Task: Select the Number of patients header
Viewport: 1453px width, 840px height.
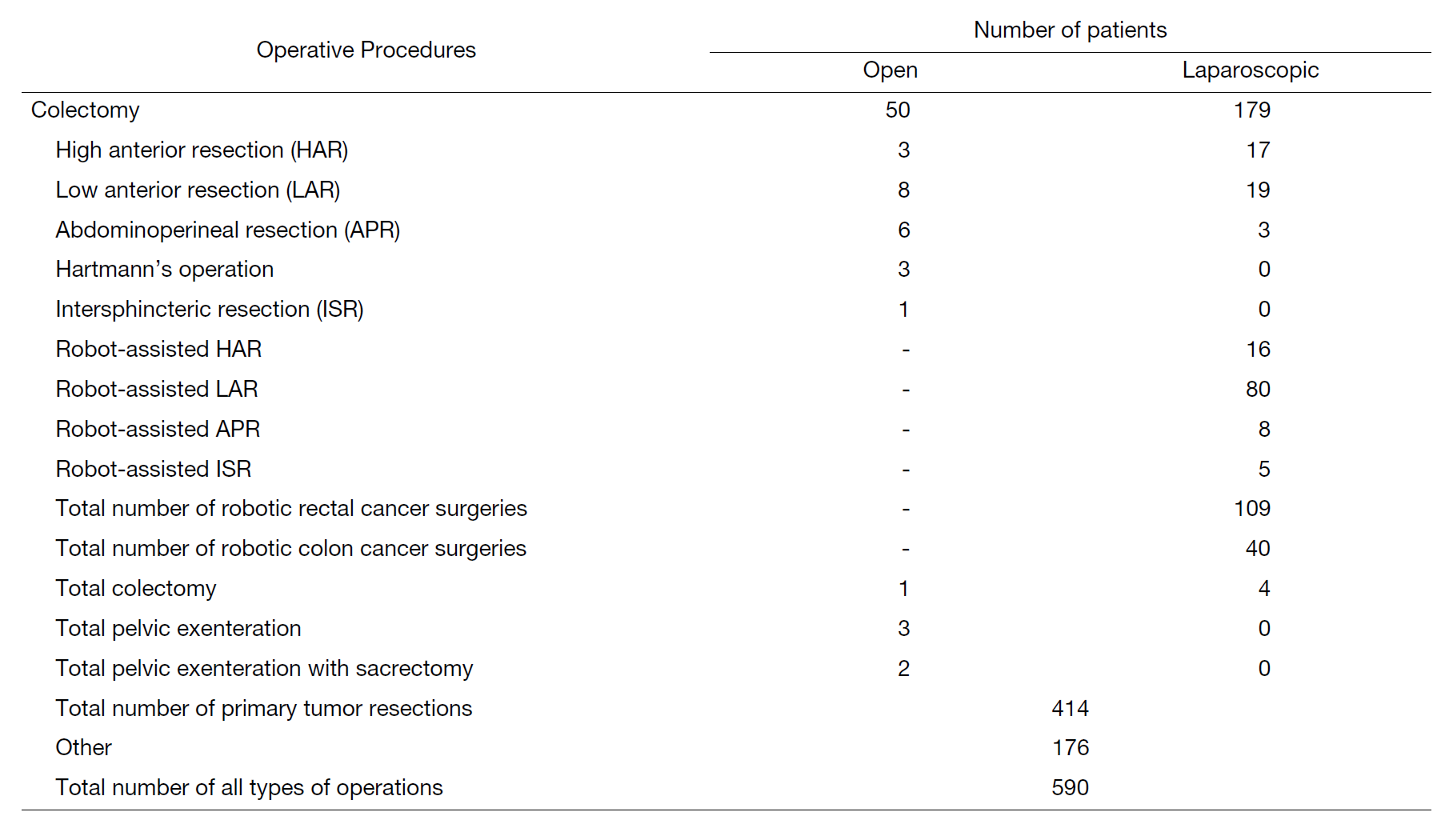Action: [1070, 30]
